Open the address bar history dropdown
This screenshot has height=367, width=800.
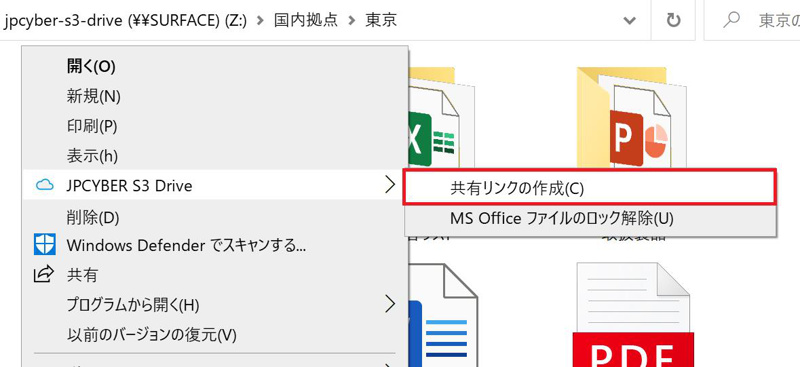[630, 21]
